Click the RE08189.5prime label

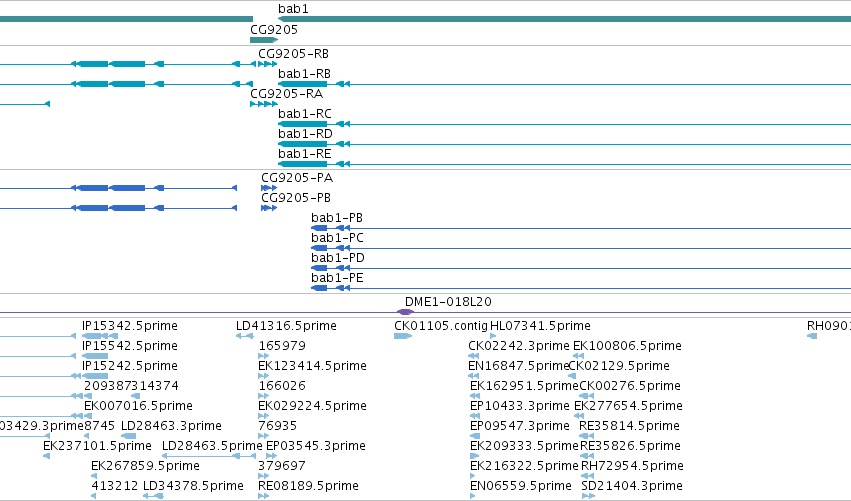pos(308,487)
